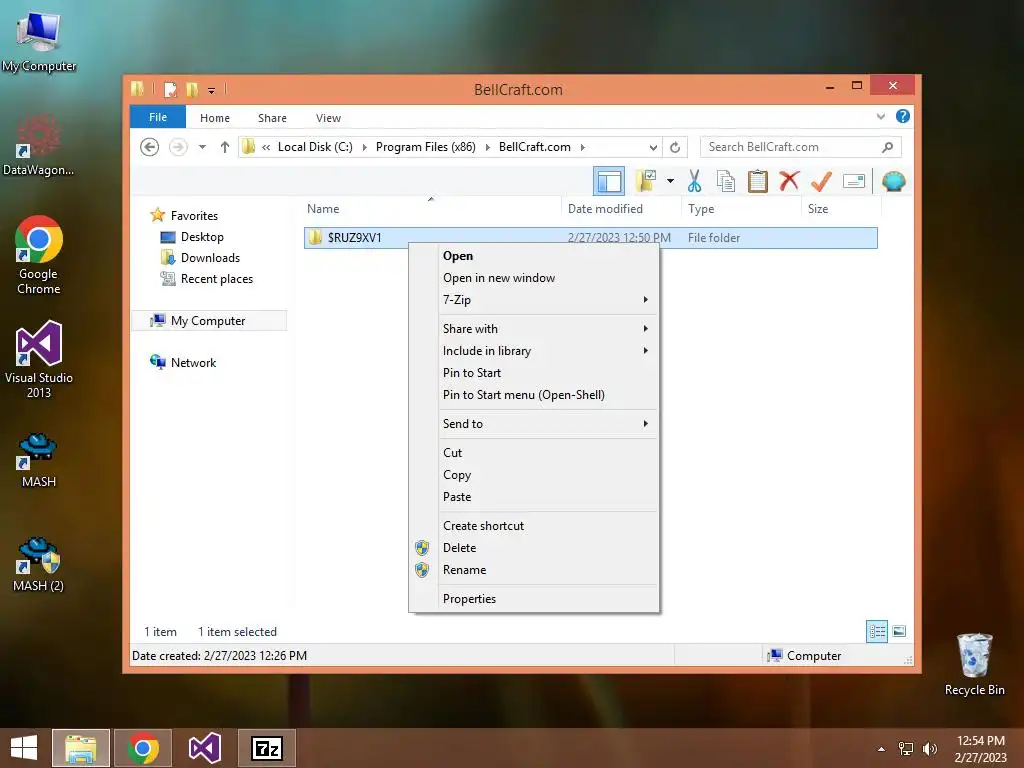Refresh the BellCraft.com folder
Image resolution: width=1024 pixels, height=768 pixels.
click(675, 147)
